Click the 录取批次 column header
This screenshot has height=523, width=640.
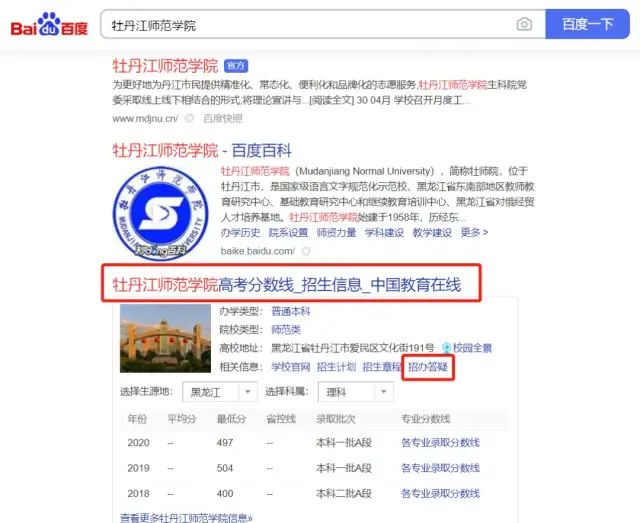(336, 418)
